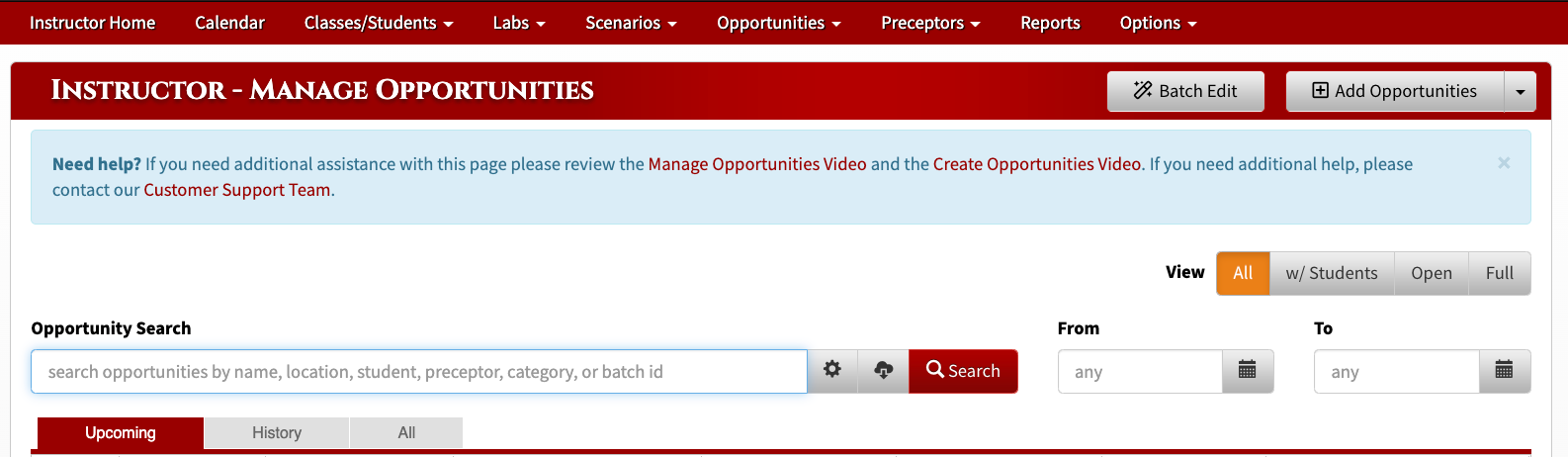Focus the opportunity search input field
Viewport: 1568px width, 457px height.
pyautogui.click(x=419, y=371)
